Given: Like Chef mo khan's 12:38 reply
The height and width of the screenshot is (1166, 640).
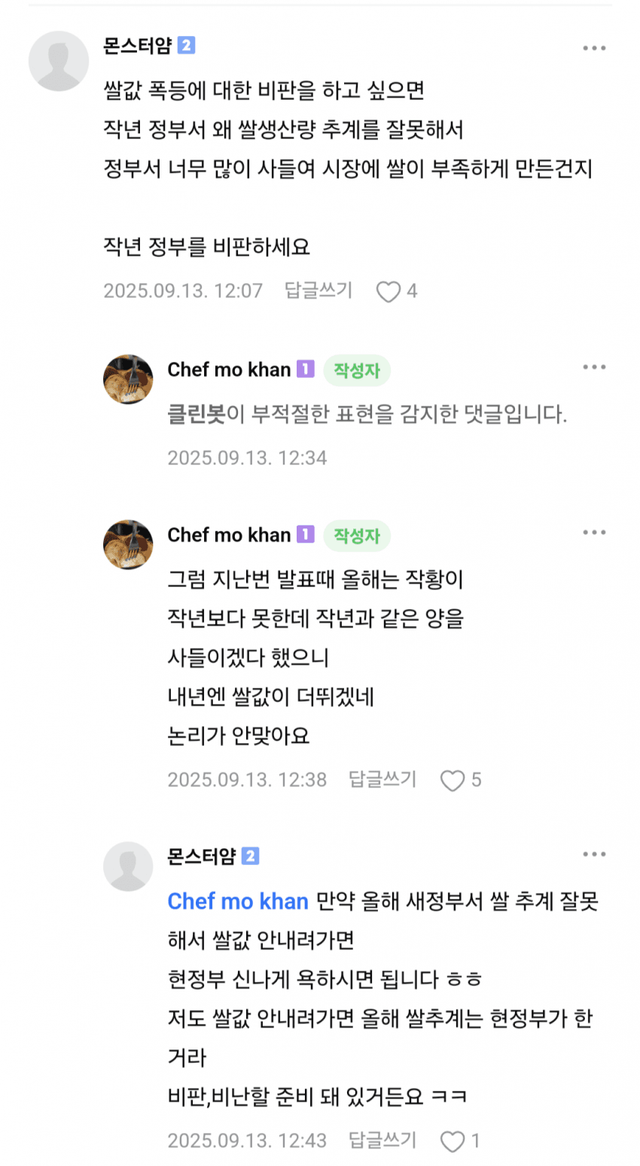Looking at the screenshot, I should pos(453,780).
